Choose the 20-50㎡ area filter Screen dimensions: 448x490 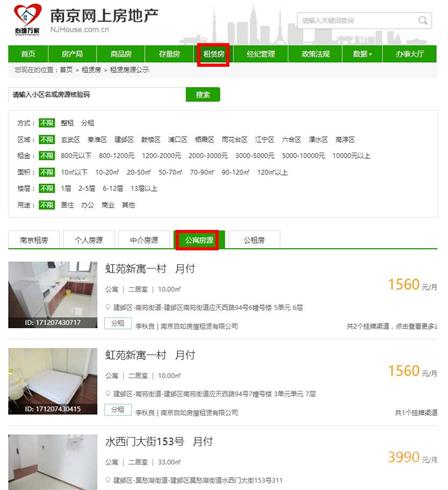[x=138, y=172]
